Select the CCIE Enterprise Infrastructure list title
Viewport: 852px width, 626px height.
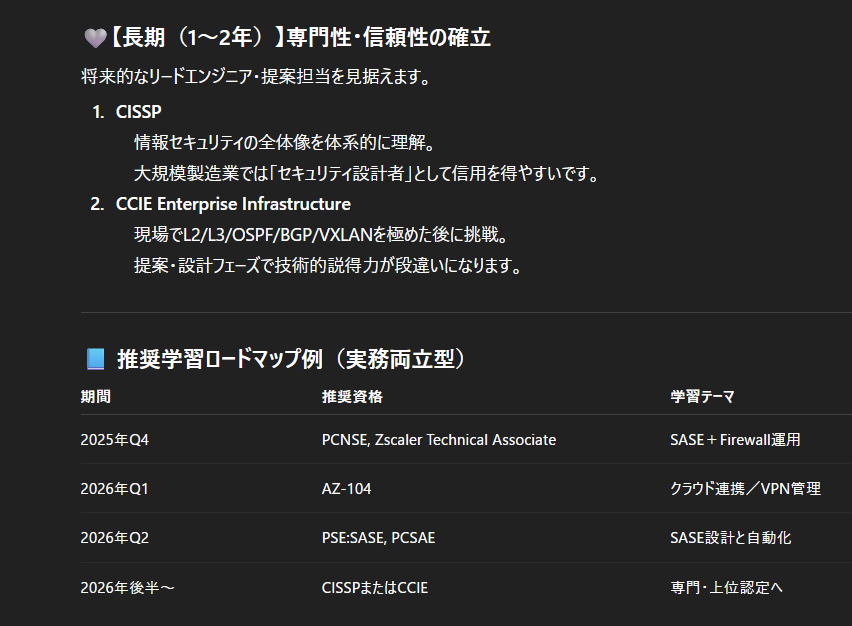233,204
